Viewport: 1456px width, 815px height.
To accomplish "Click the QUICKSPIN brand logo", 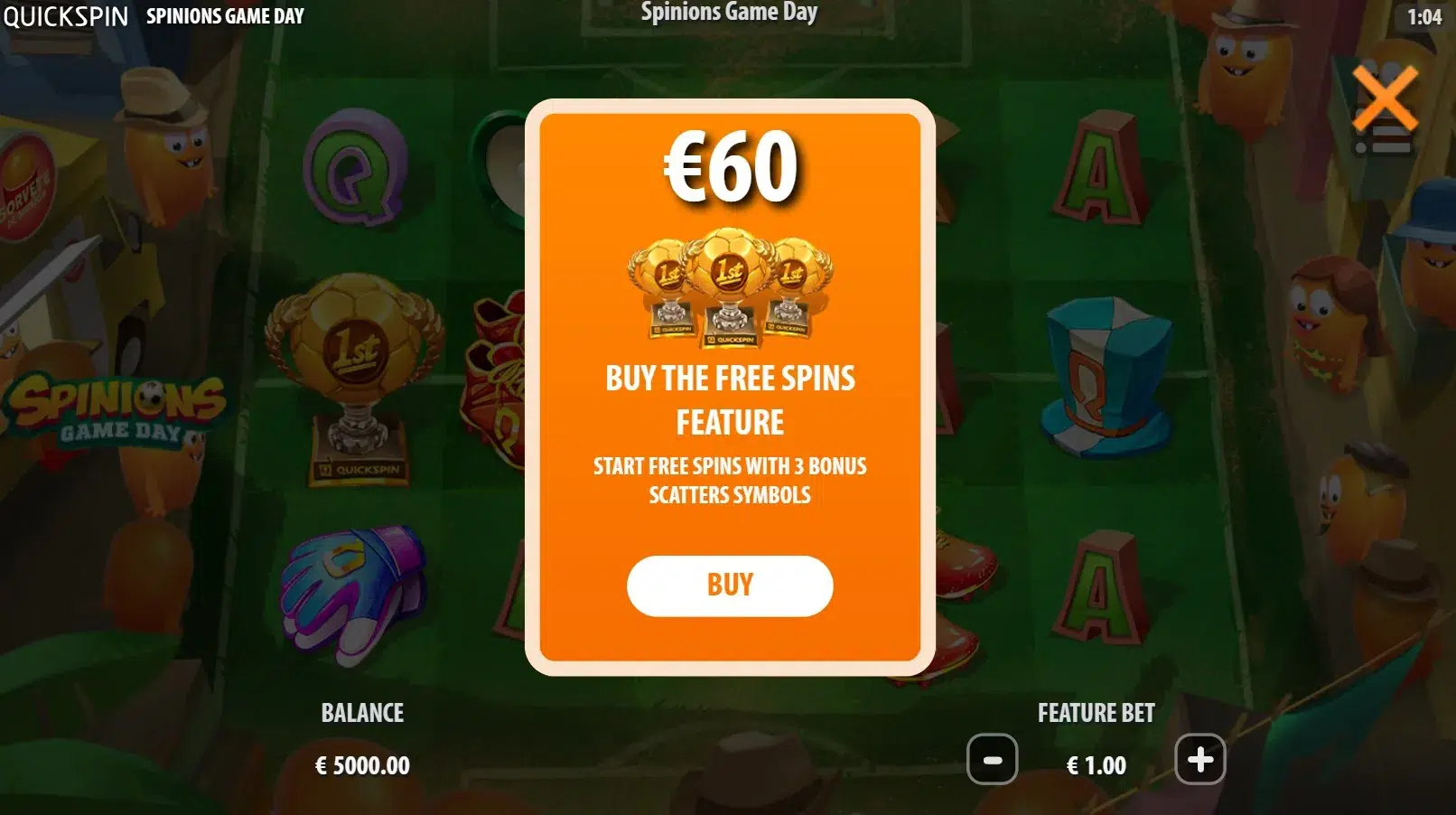I will pos(66,16).
